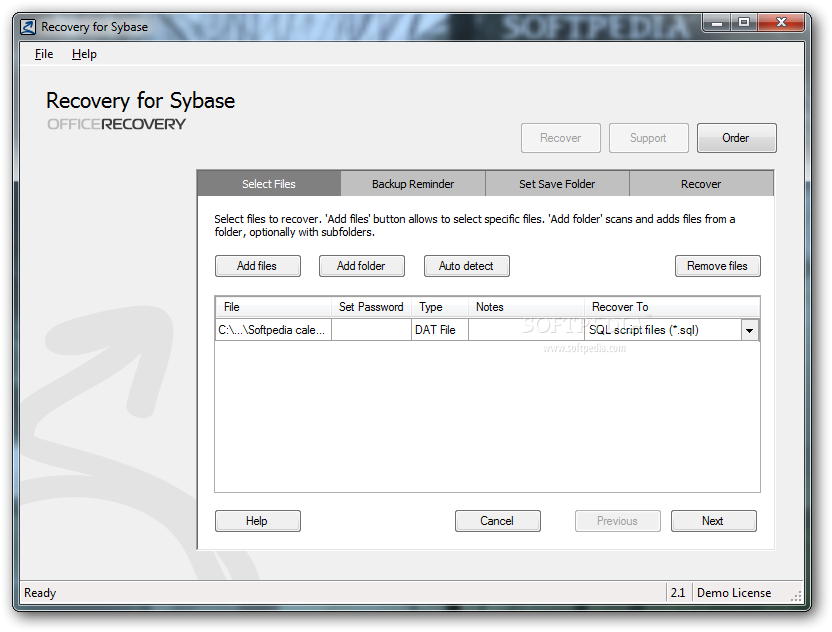Screen dimensions: 832x632
Task: Click the Recover To column header
Action: click(672, 307)
